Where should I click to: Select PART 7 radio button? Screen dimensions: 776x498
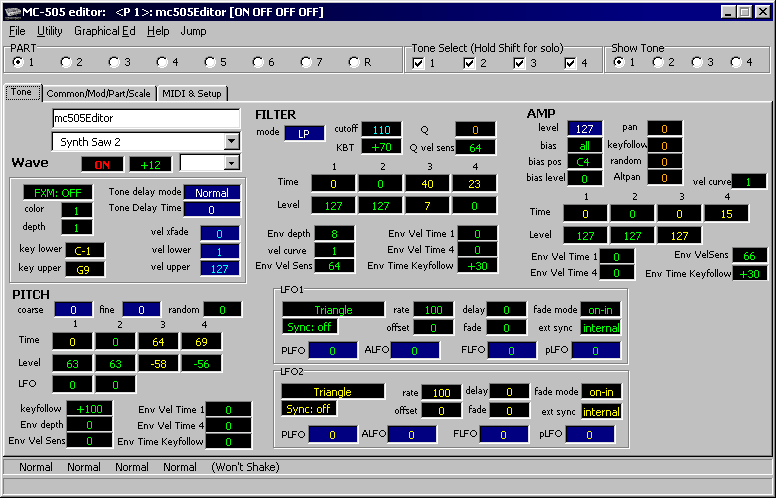tap(306, 62)
